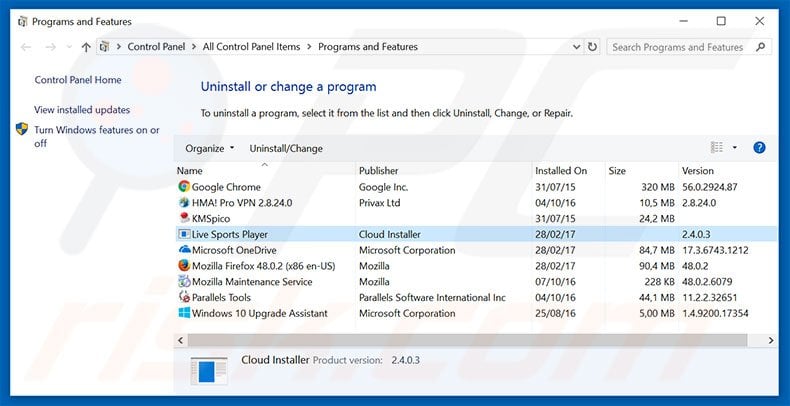Select All Control Panel Items breadcrumb

pos(253,47)
